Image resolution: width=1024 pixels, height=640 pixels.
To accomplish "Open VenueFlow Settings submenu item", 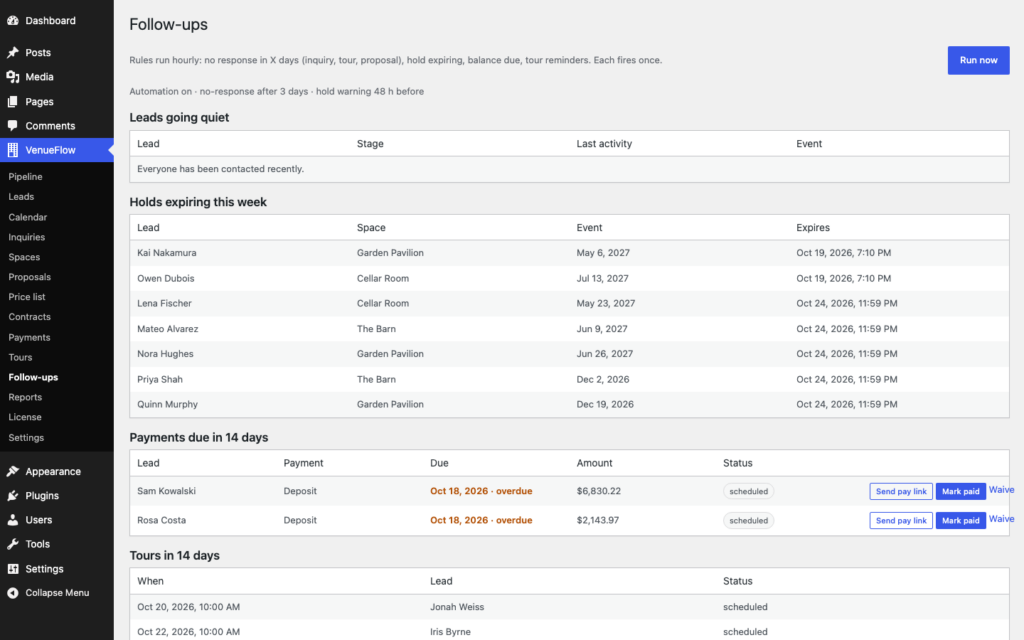I will [x=26, y=438].
